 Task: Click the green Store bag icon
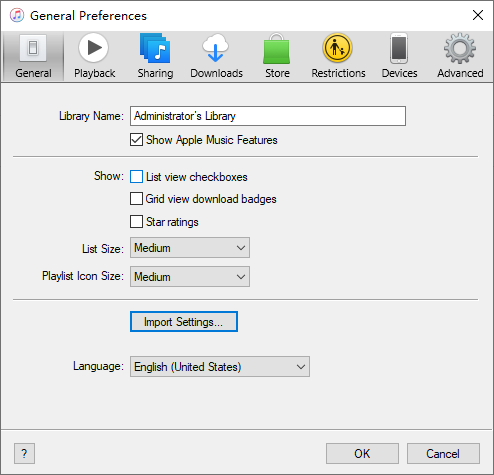[276, 48]
